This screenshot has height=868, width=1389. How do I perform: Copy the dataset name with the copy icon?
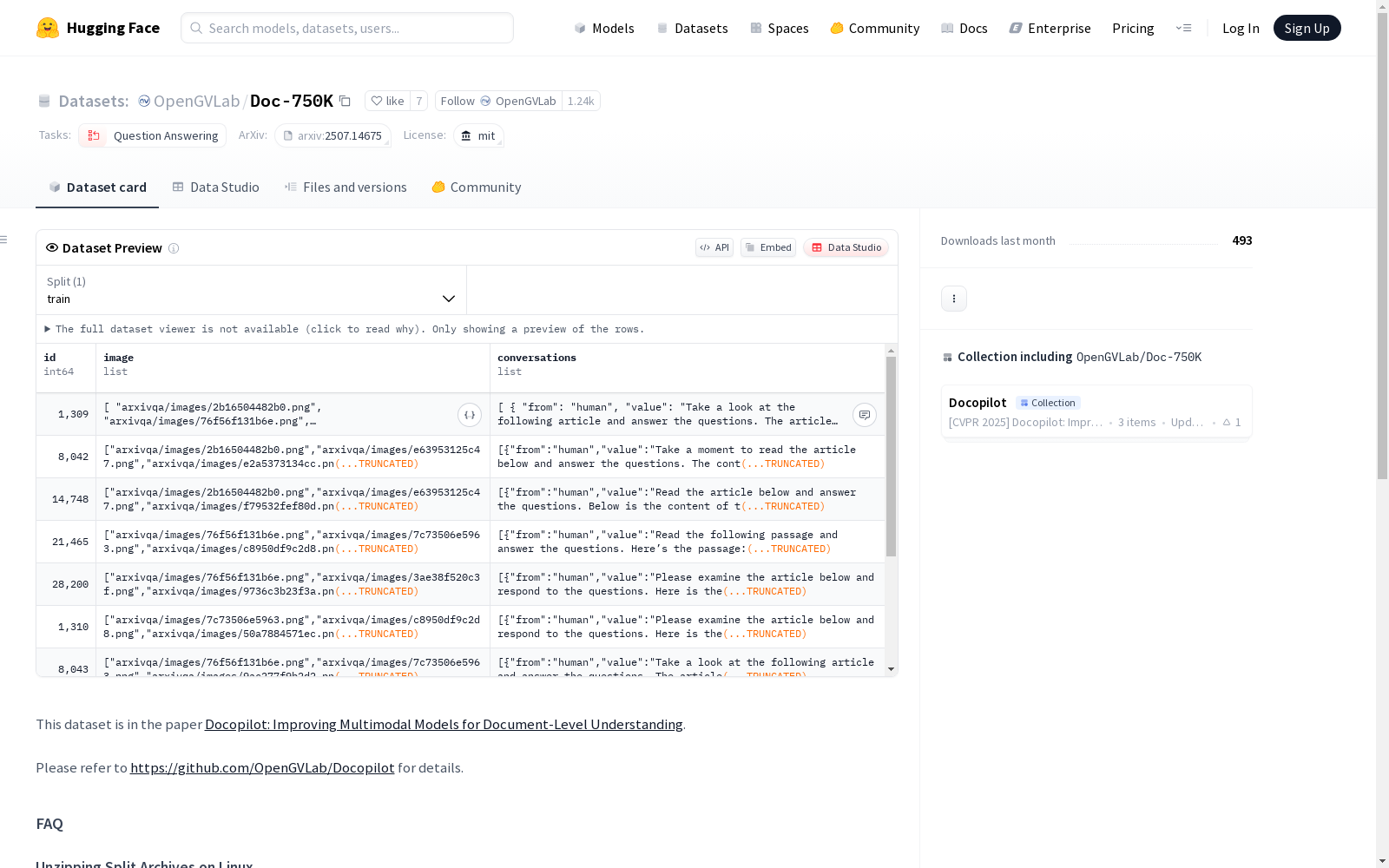pyautogui.click(x=345, y=102)
